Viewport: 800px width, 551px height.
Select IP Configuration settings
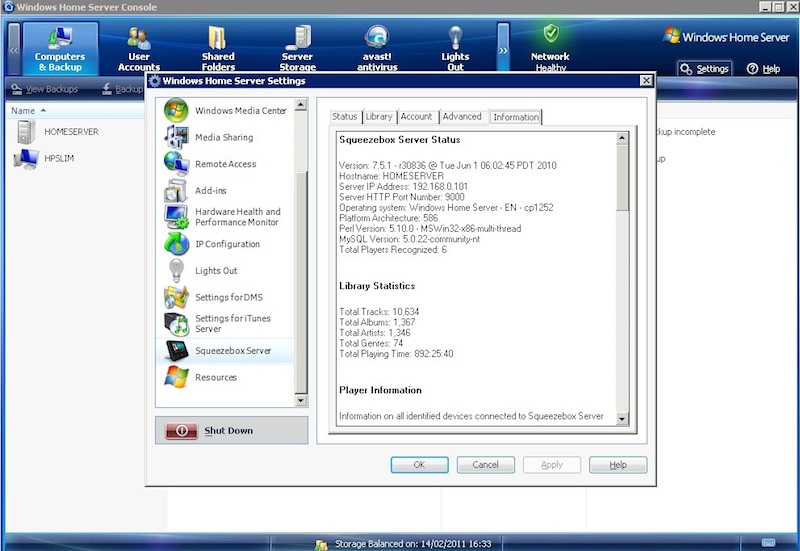[x=226, y=244]
